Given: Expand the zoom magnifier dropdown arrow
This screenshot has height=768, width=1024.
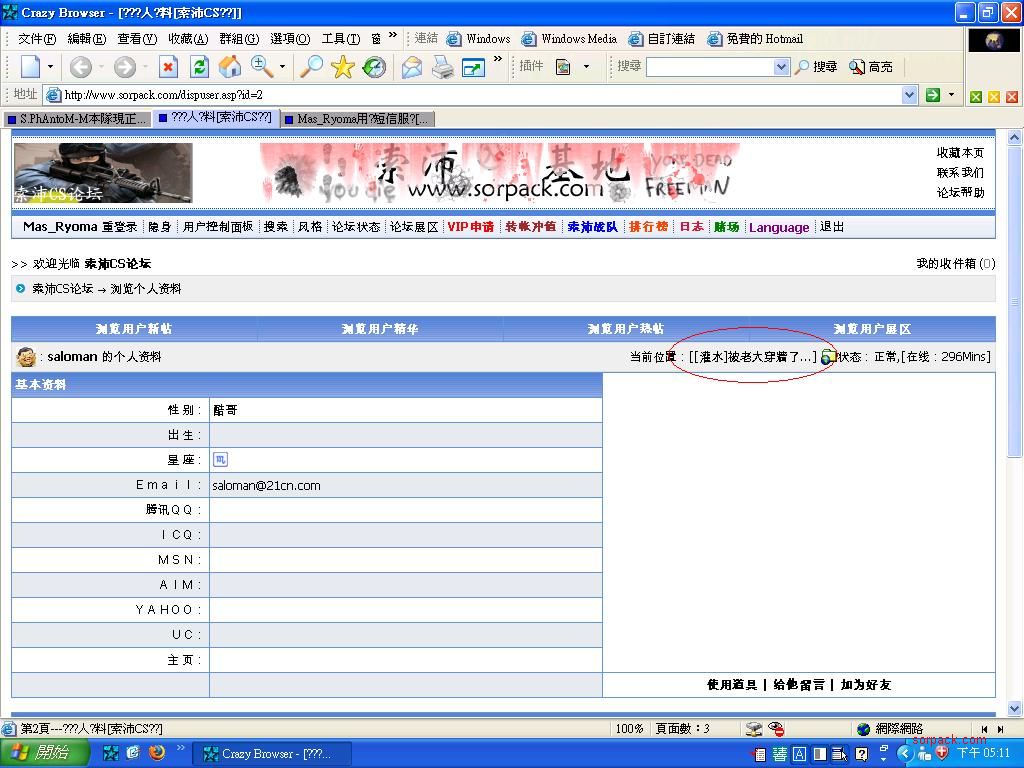Looking at the screenshot, I should [x=282, y=67].
